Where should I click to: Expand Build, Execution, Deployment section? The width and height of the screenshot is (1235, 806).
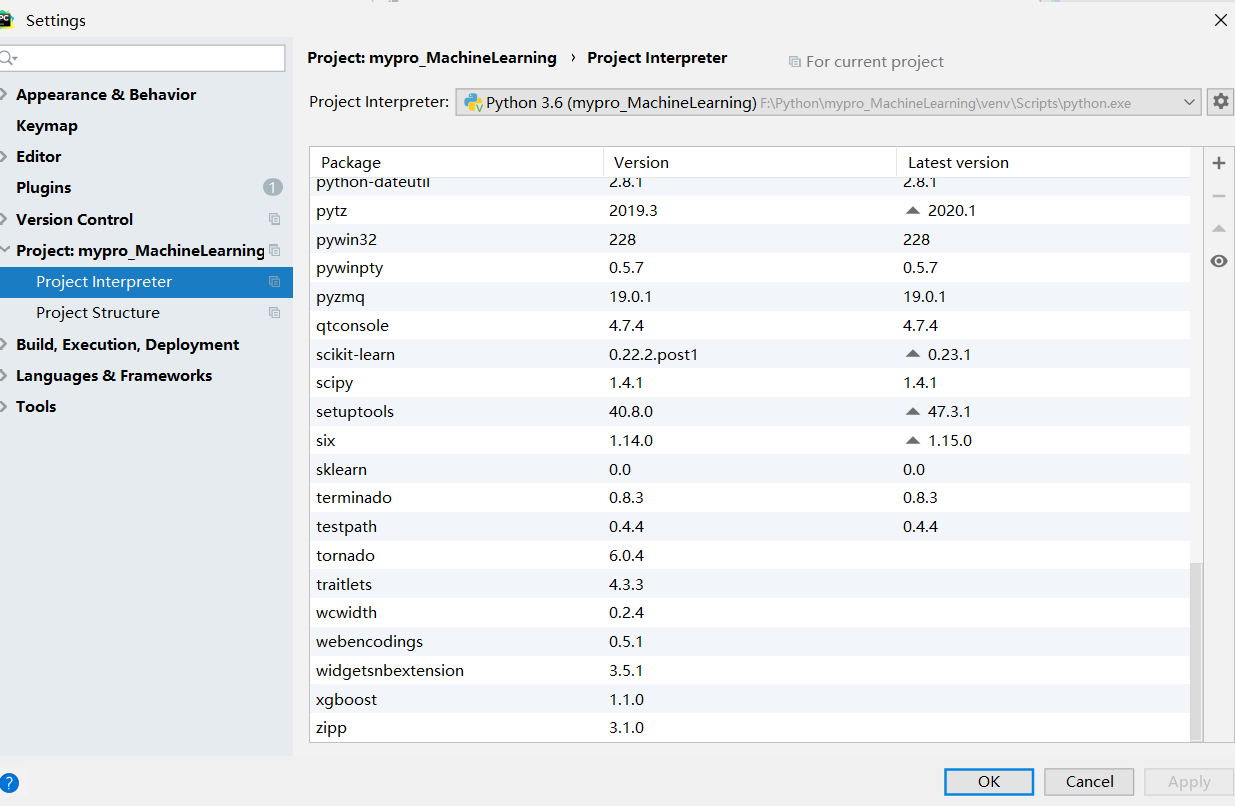coord(6,345)
